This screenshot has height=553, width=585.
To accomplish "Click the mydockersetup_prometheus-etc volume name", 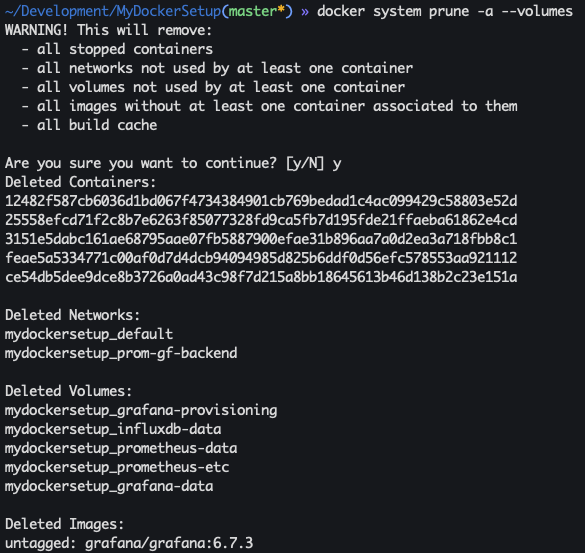I will point(117,467).
